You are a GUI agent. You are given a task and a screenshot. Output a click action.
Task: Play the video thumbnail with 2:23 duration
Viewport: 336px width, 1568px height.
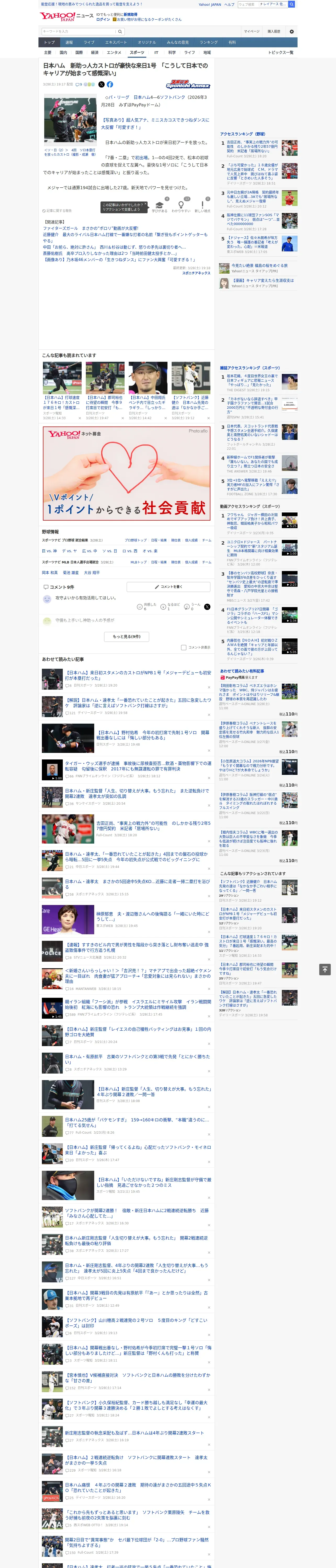click(290, 578)
